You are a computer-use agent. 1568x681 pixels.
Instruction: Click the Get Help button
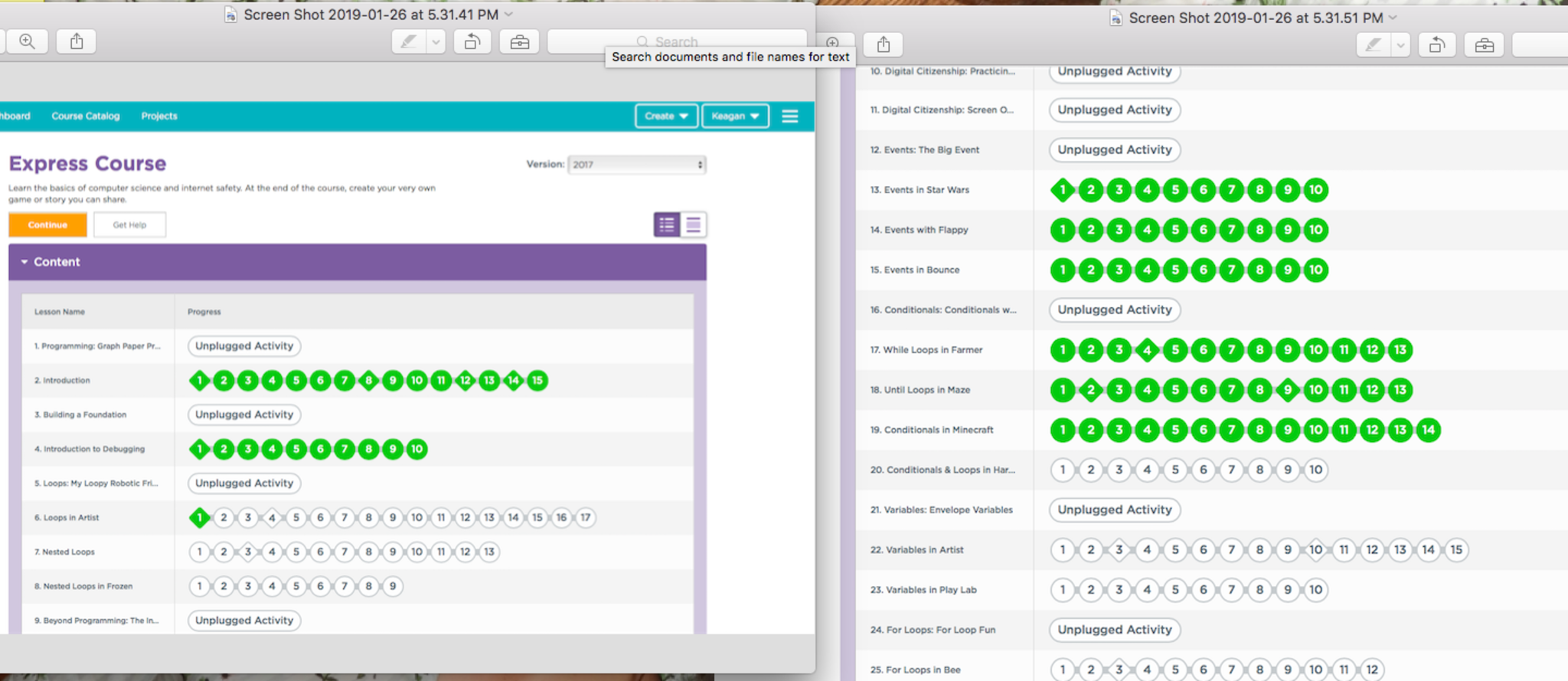pyautogui.click(x=129, y=225)
